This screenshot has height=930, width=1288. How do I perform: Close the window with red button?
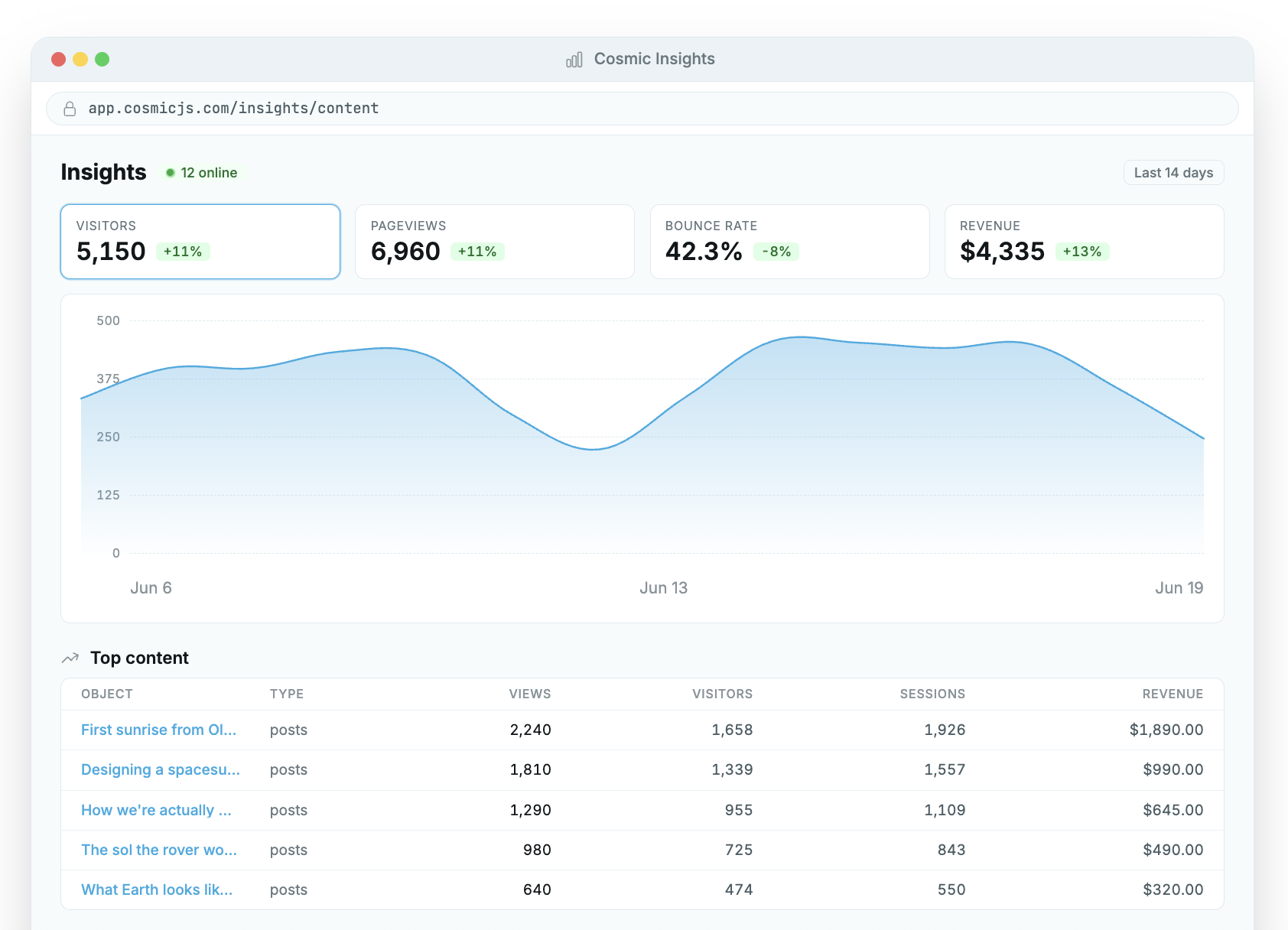[x=58, y=59]
